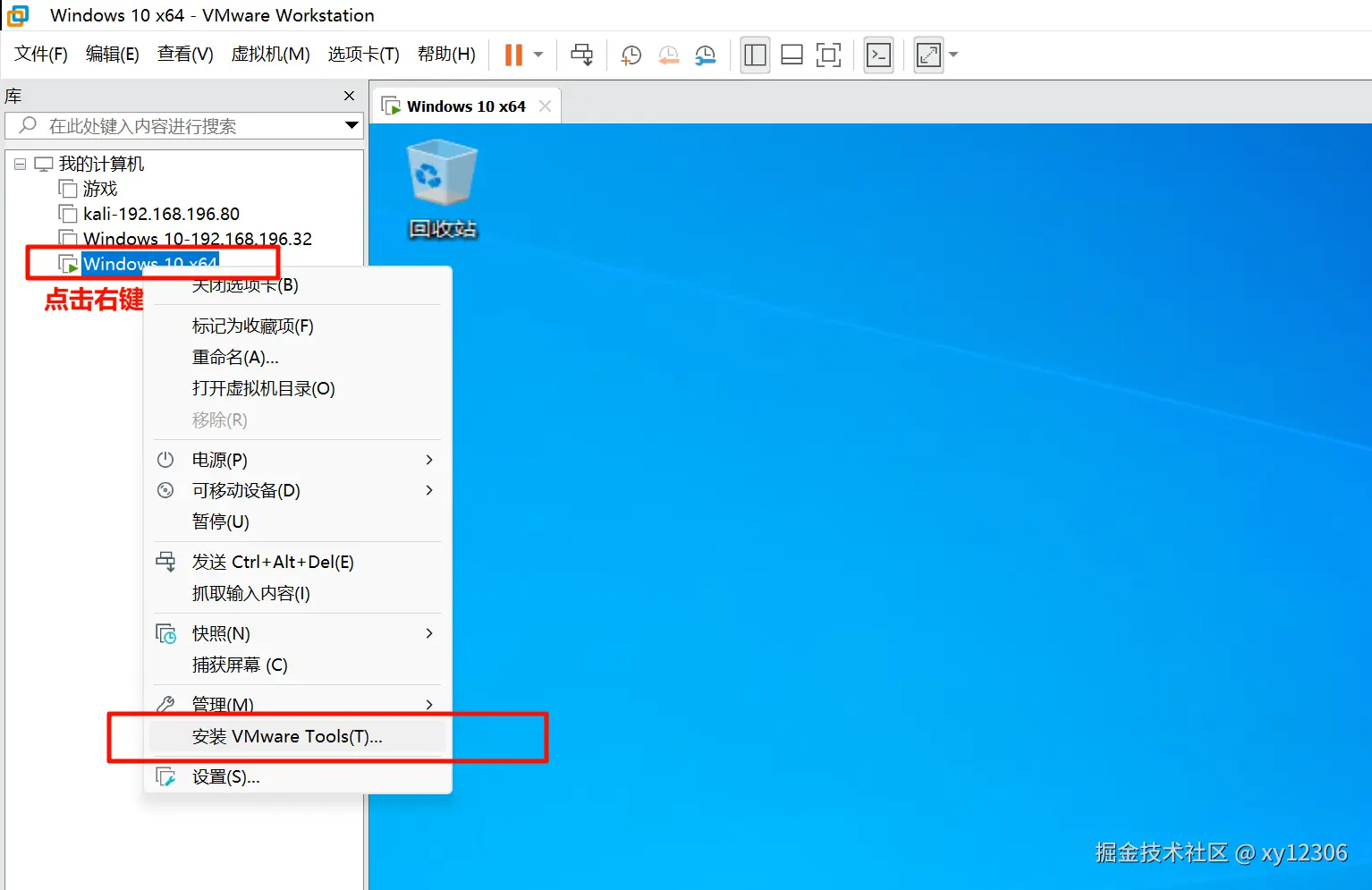1372x890 pixels.
Task: Close the 库 library panel
Action: pyautogui.click(x=349, y=96)
